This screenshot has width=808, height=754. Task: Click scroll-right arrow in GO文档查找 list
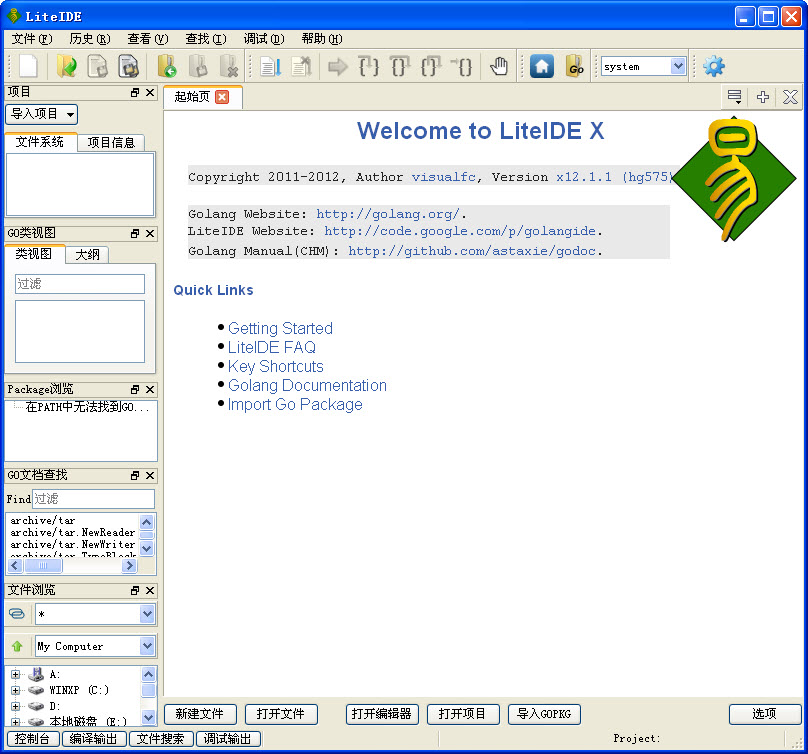129,565
